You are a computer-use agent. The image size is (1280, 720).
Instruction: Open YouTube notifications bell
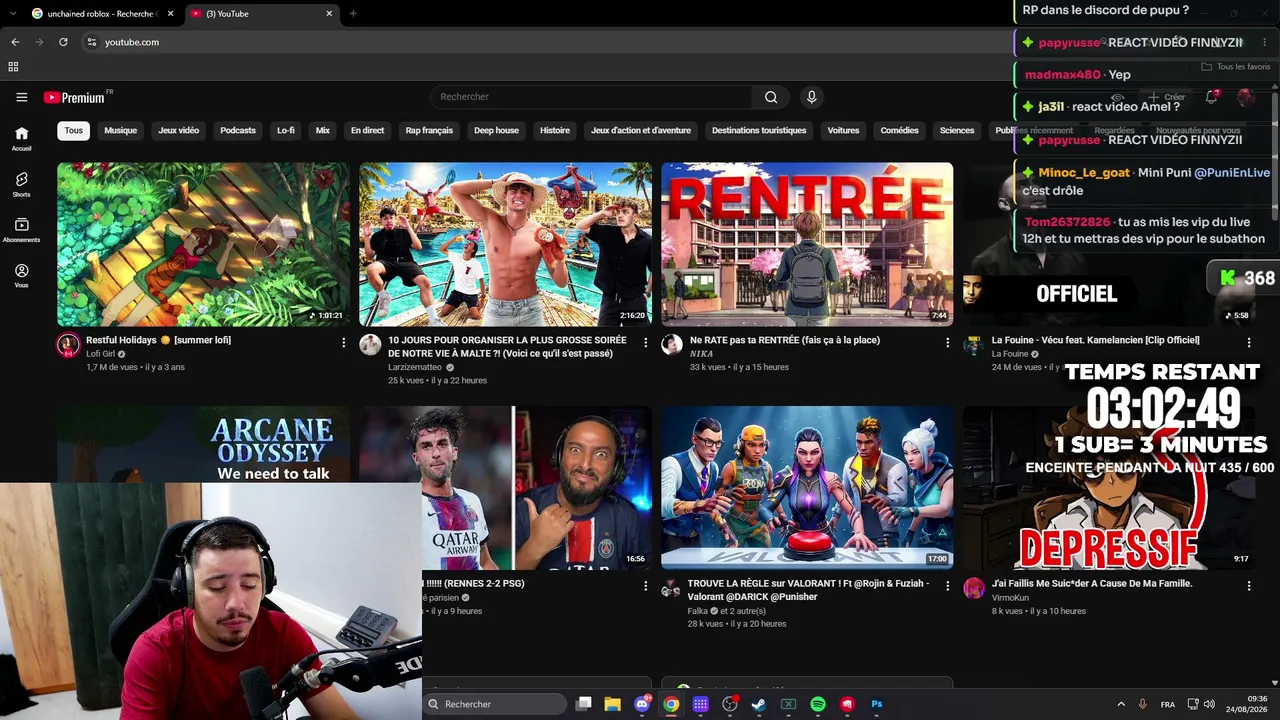point(1211,97)
